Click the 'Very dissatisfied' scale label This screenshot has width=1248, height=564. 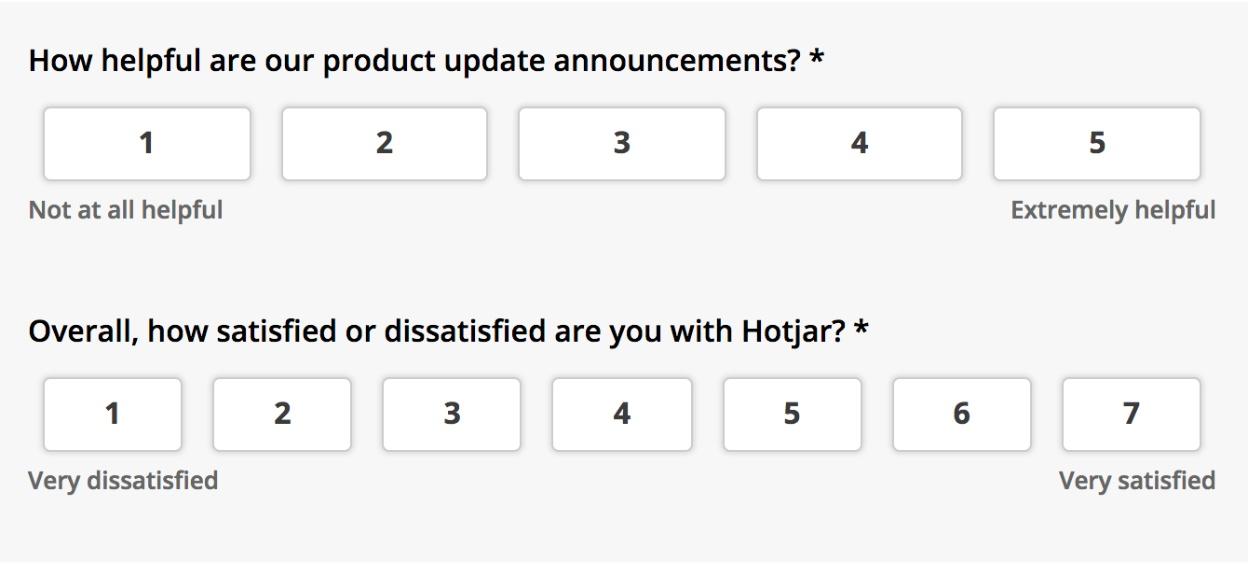pos(123,481)
